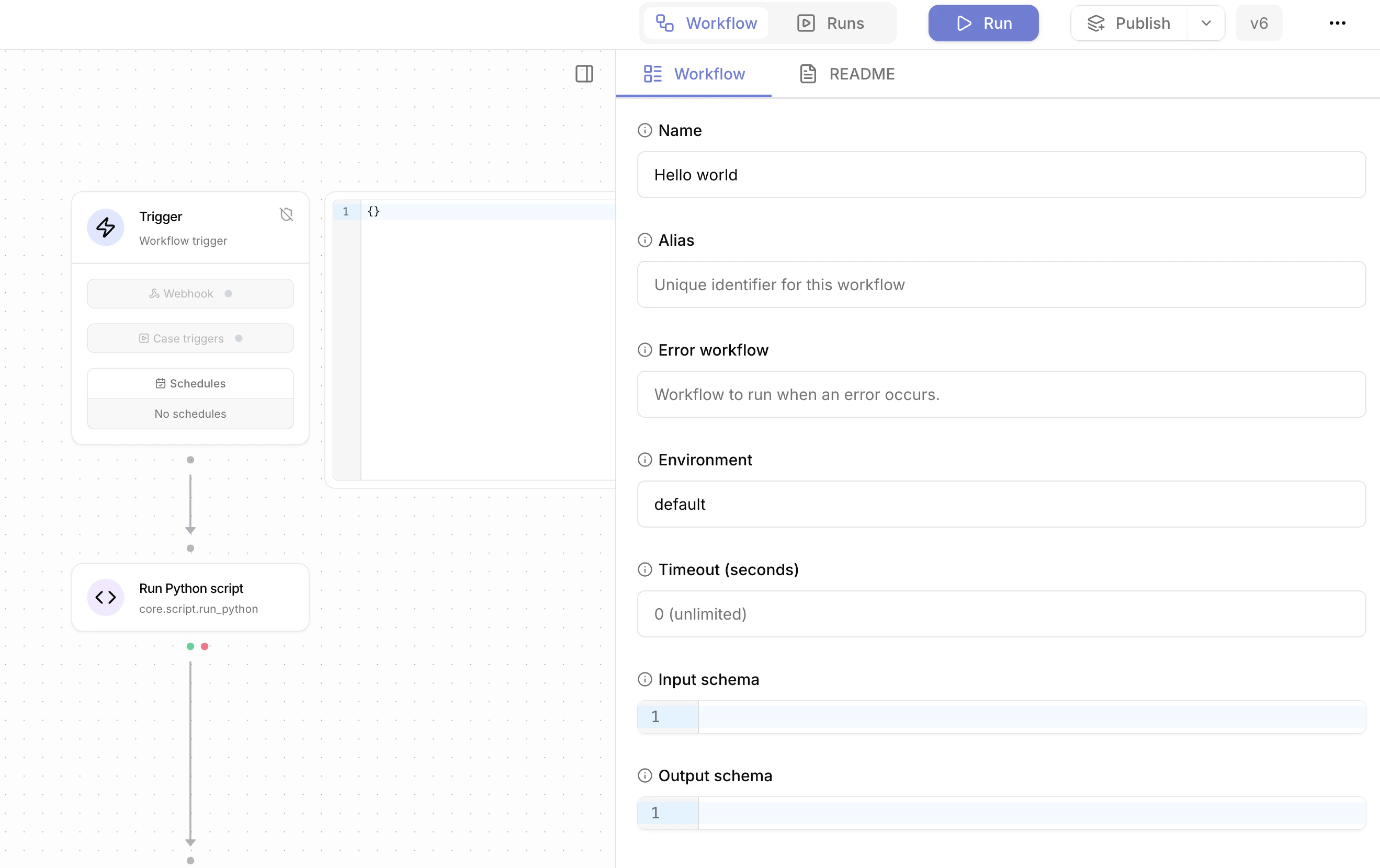Click the panel collapse icon above the canvas

pyautogui.click(x=584, y=74)
